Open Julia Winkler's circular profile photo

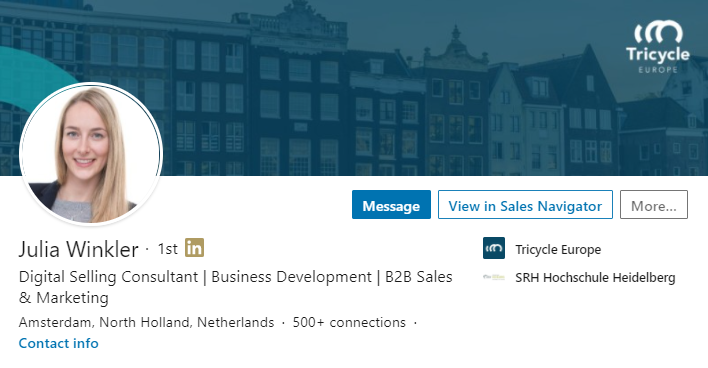click(91, 154)
